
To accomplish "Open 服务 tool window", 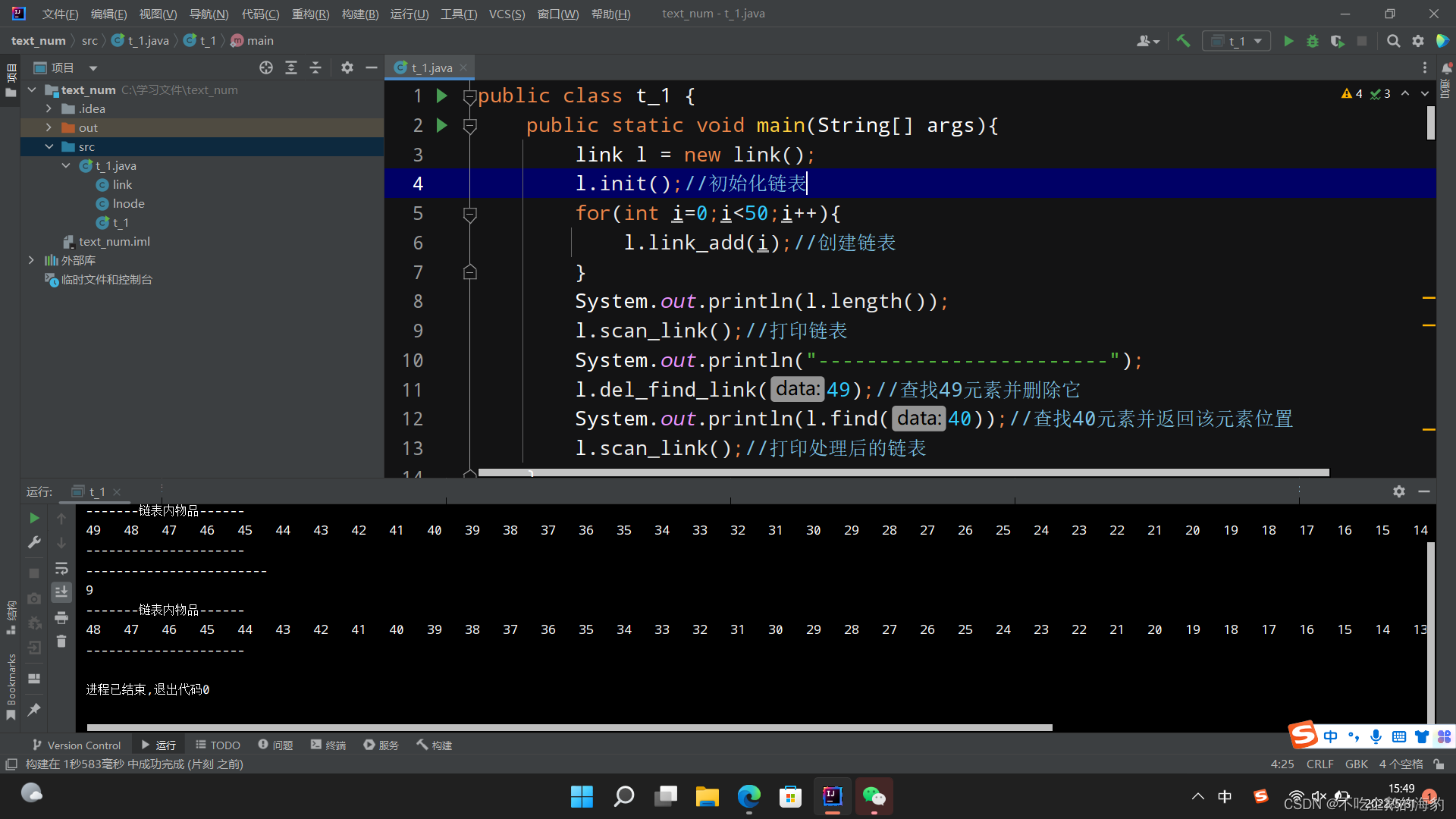I will click(381, 745).
